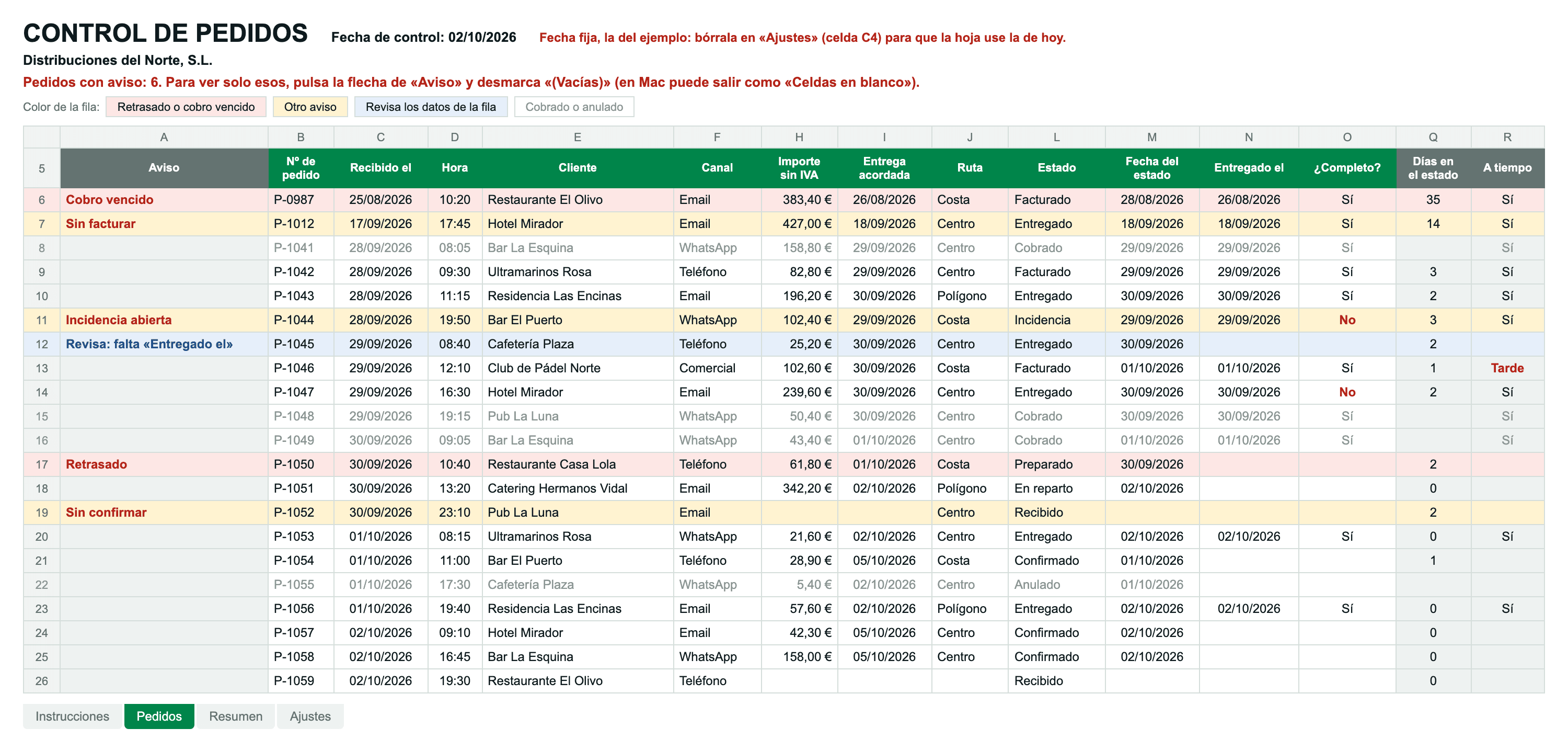Click the 'Cobrado o anulado' legend box
The width and height of the screenshot is (1568, 751).
[574, 107]
